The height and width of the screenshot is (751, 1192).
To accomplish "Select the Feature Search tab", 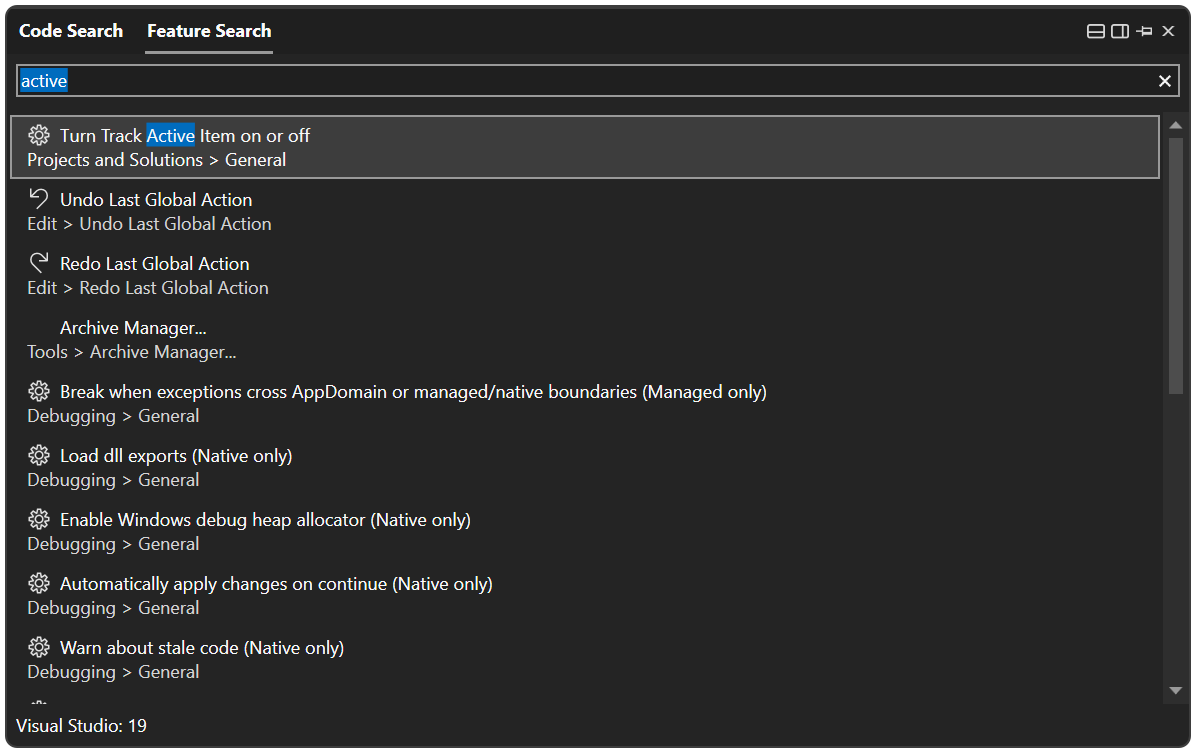I will click(x=208, y=31).
